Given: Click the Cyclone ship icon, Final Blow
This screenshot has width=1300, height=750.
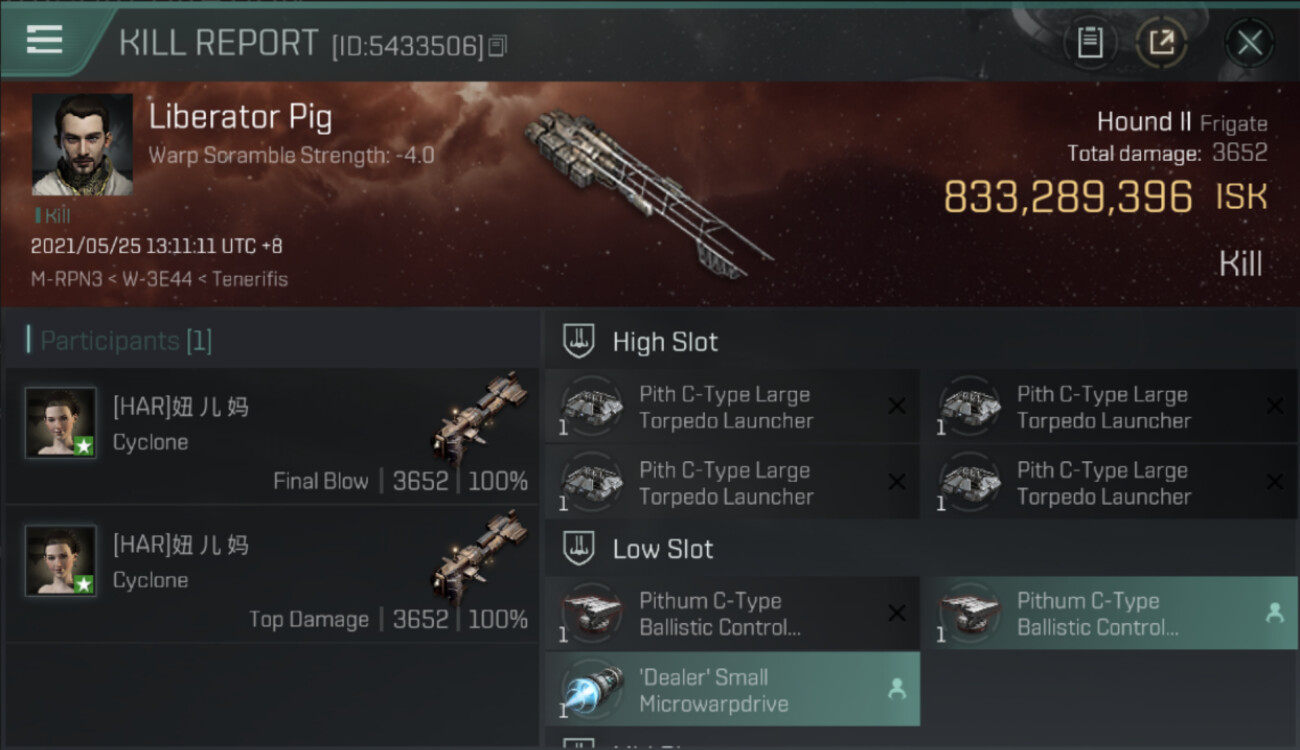Looking at the screenshot, I should (480, 418).
